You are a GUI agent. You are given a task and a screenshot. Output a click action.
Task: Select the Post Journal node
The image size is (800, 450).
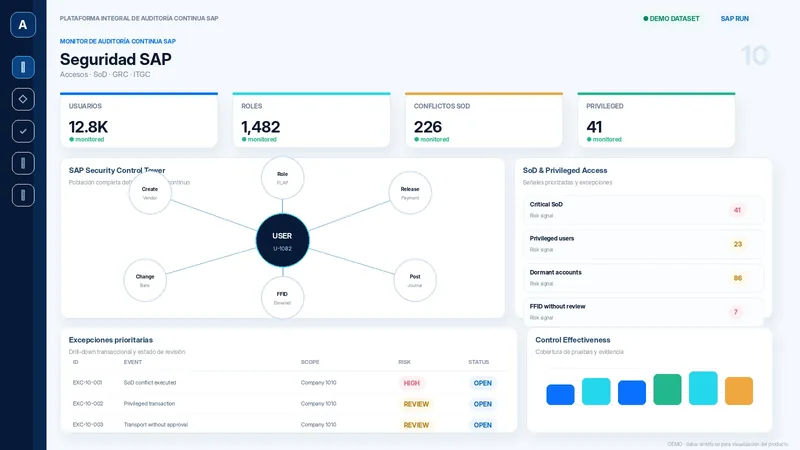[x=415, y=280]
